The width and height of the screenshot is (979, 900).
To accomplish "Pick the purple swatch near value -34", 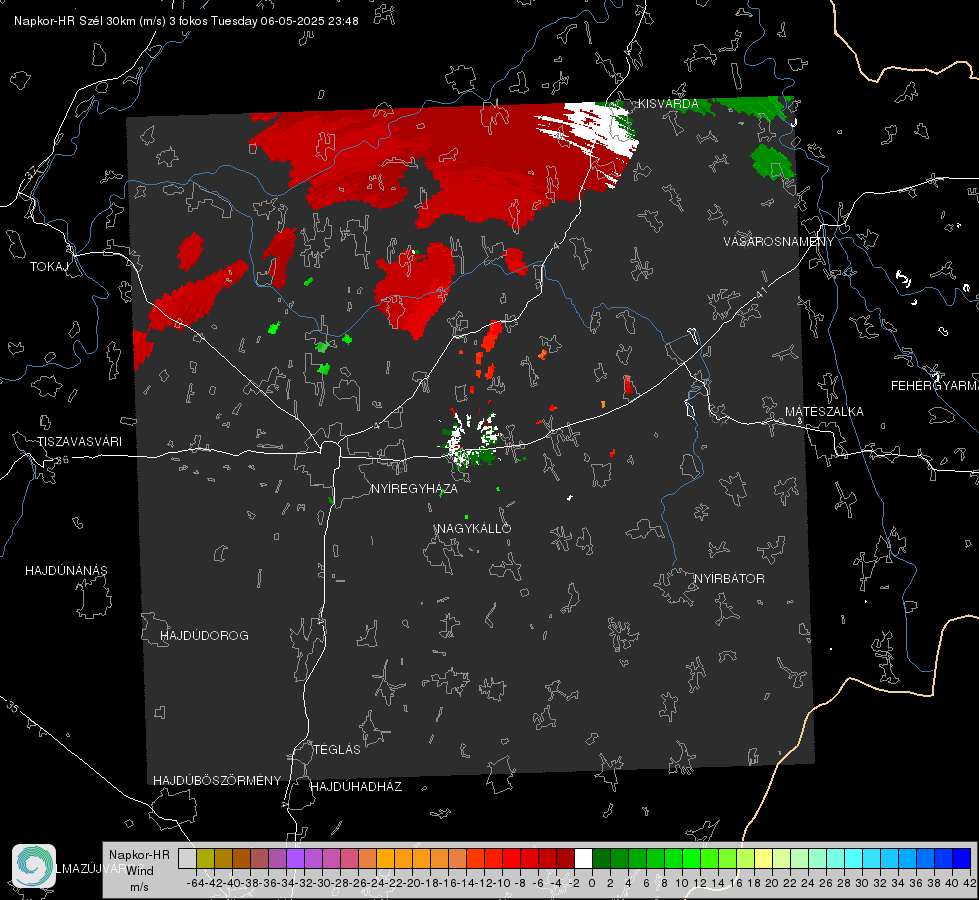I will point(295,858).
